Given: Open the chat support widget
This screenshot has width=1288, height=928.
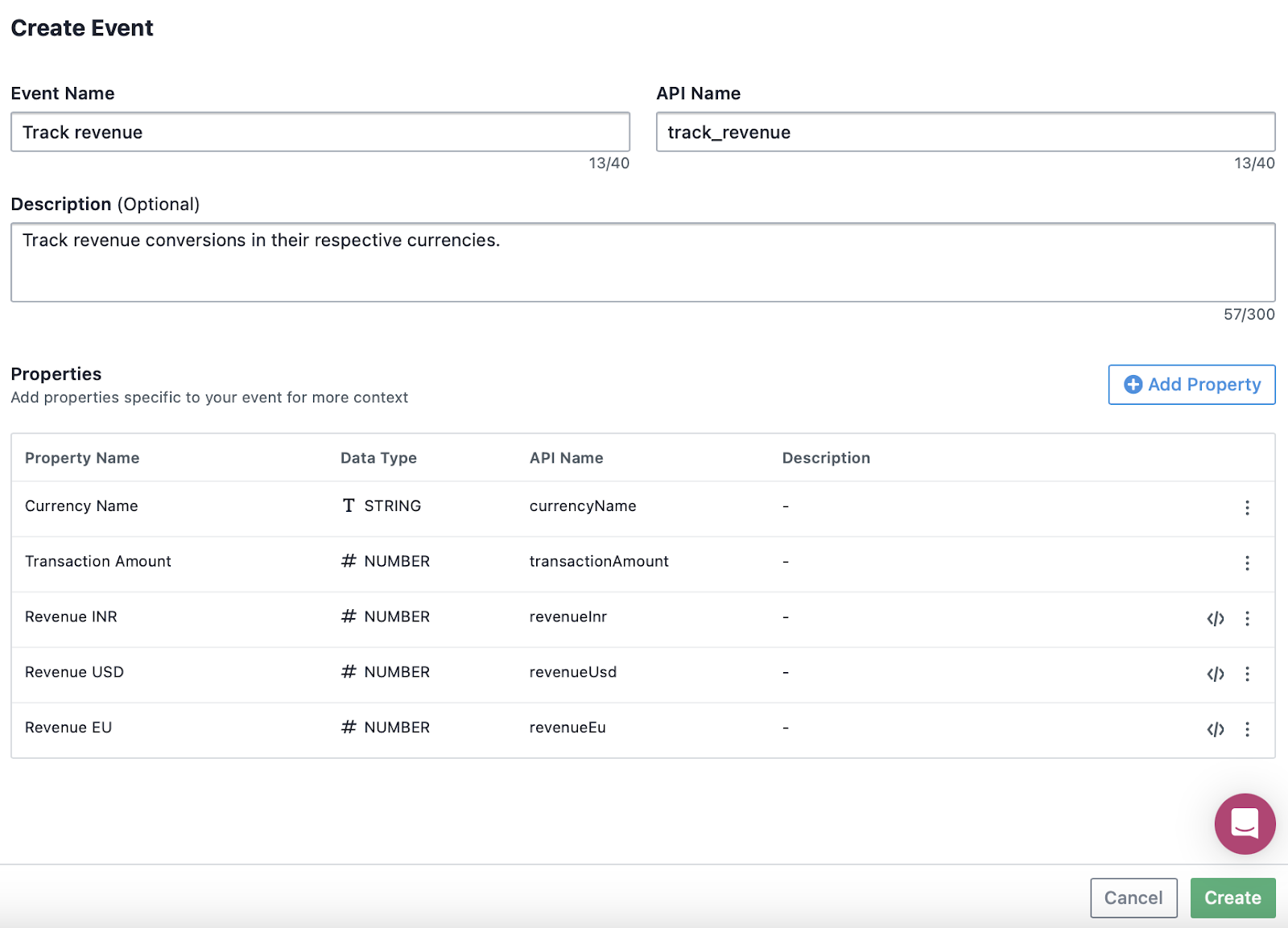Looking at the screenshot, I should 1245,823.
